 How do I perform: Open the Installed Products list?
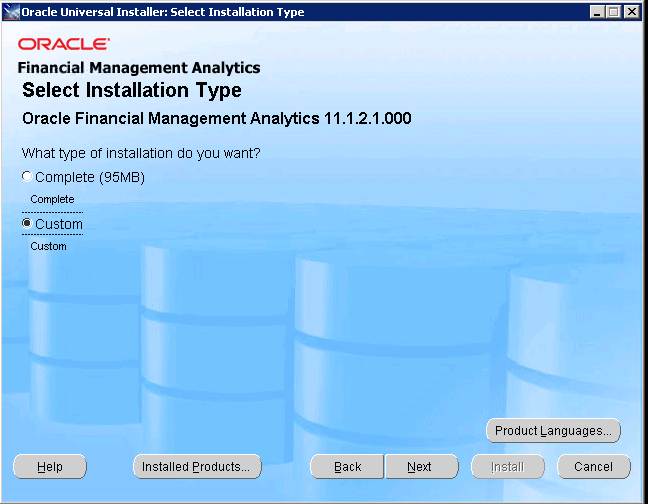(197, 467)
